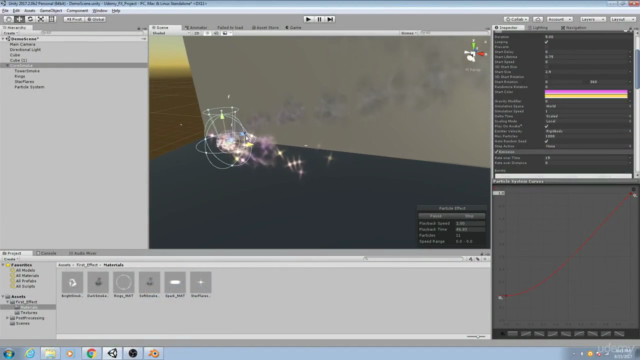Select Main Camera in Hierarchy
This screenshot has height=360, width=640.
pyautogui.click(x=22, y=44)
